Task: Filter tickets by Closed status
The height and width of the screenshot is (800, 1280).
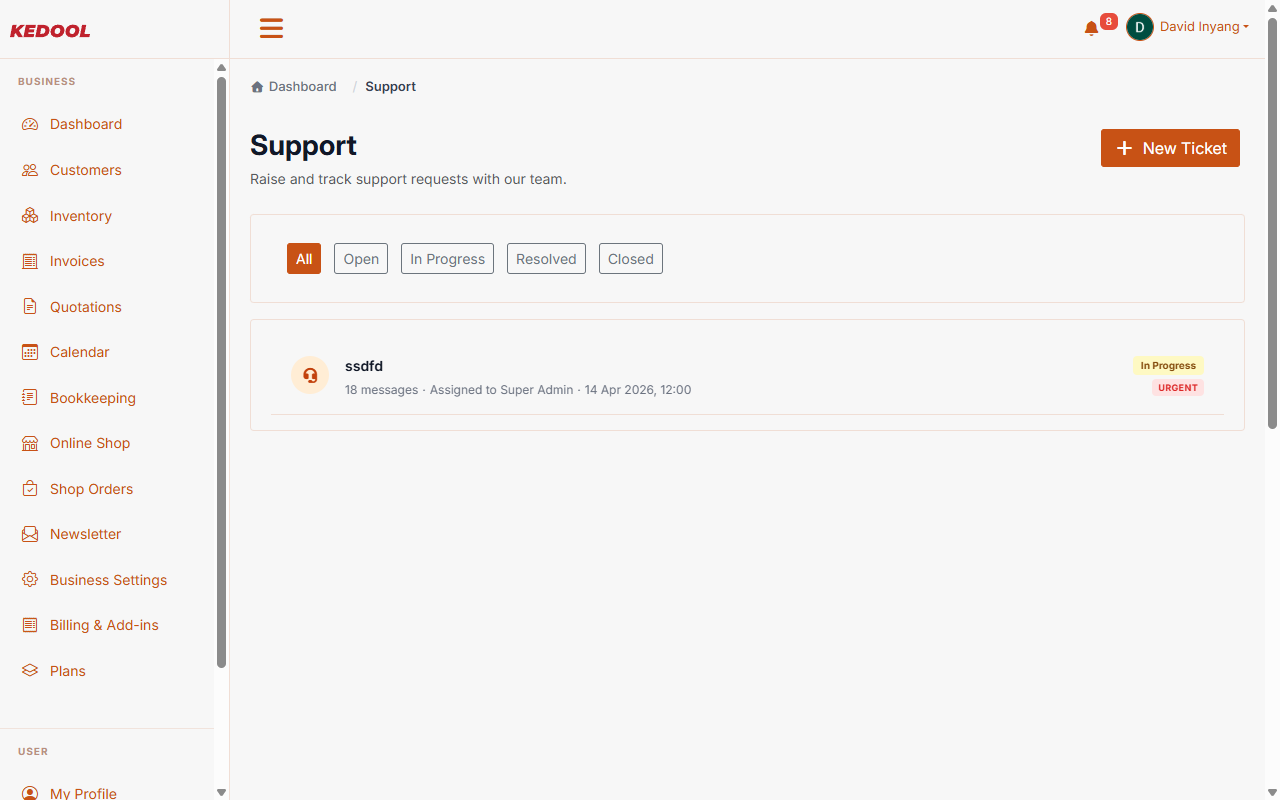Action: coord(631,259)
